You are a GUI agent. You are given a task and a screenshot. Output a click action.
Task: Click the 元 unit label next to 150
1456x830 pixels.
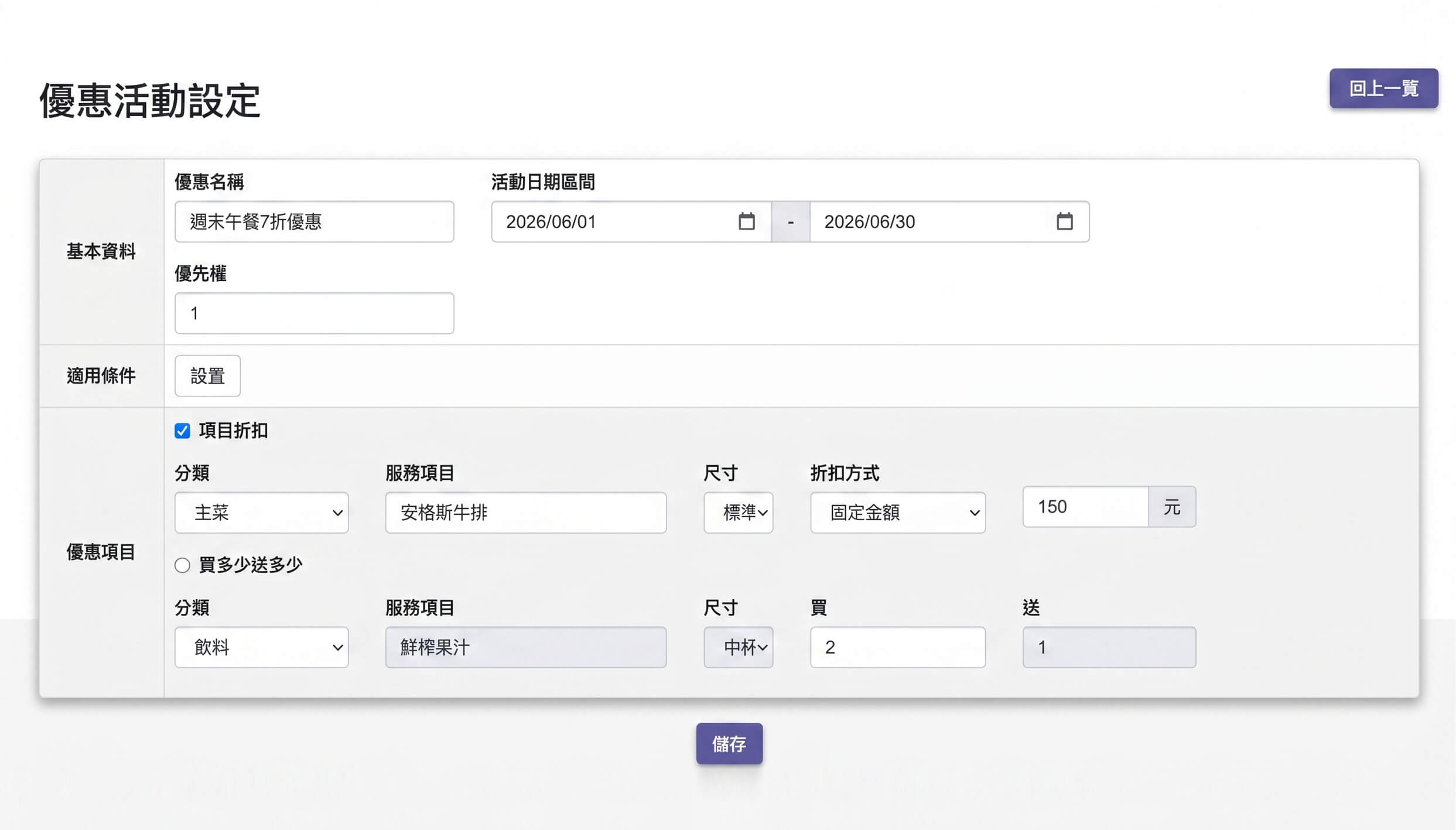point(1172,507)
